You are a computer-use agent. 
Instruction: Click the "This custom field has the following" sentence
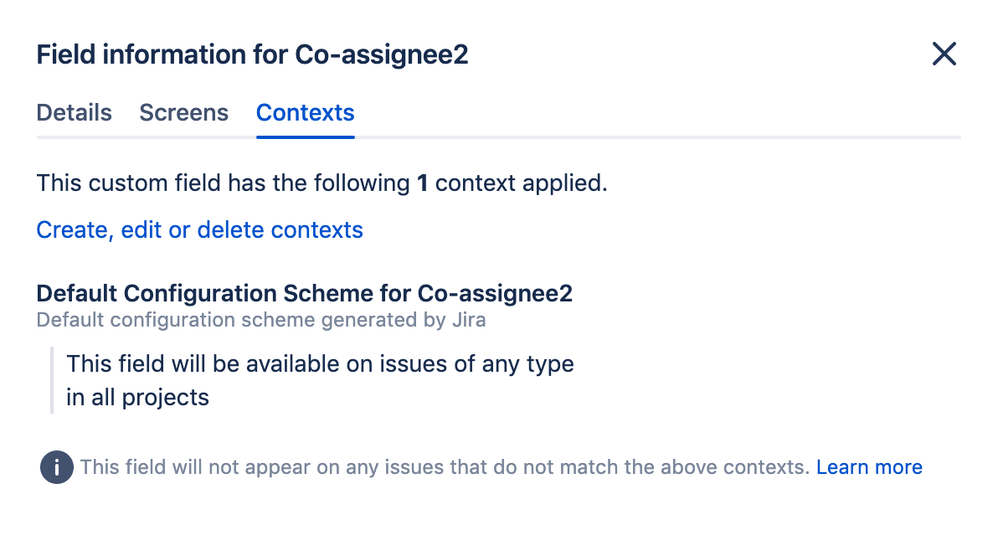(x=224, y=184)
